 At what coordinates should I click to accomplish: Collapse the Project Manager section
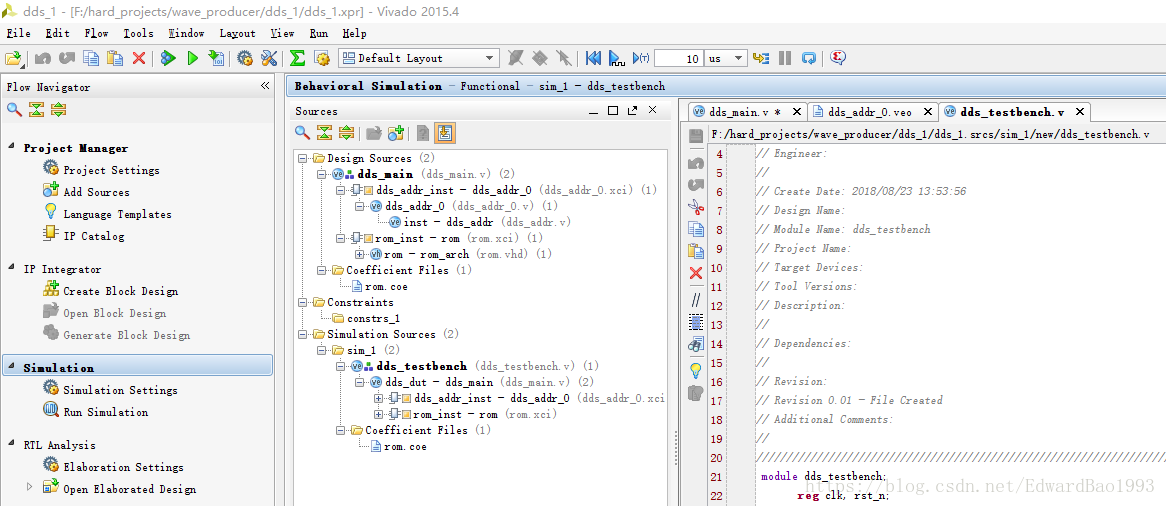click(12, 147)
